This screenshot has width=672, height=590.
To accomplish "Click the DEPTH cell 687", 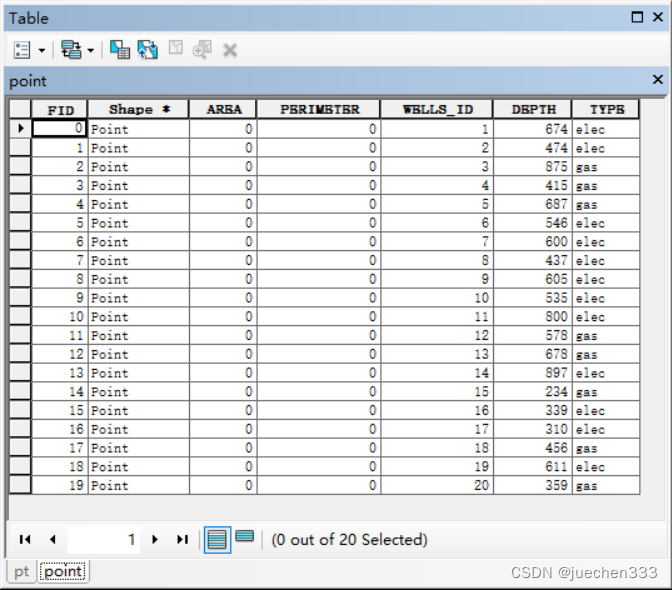I will (x=533, y=204).
